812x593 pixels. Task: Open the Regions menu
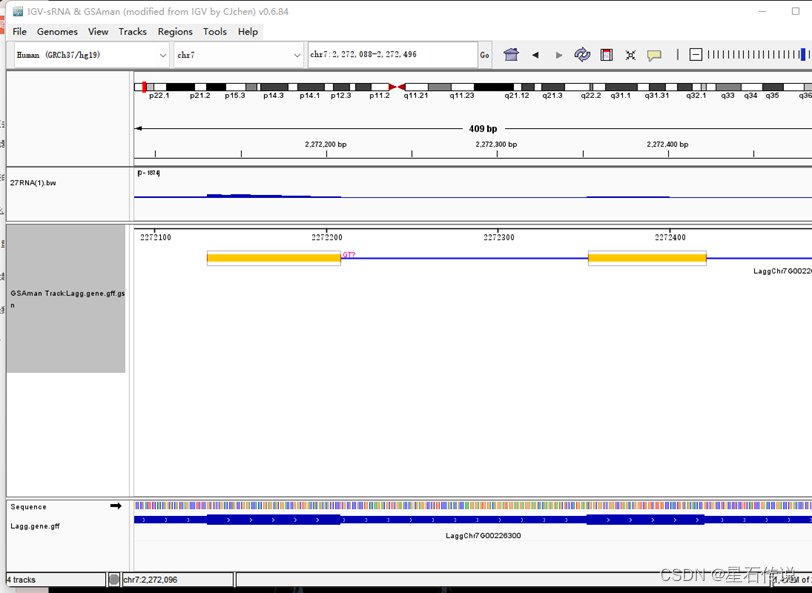coord(175,32)
